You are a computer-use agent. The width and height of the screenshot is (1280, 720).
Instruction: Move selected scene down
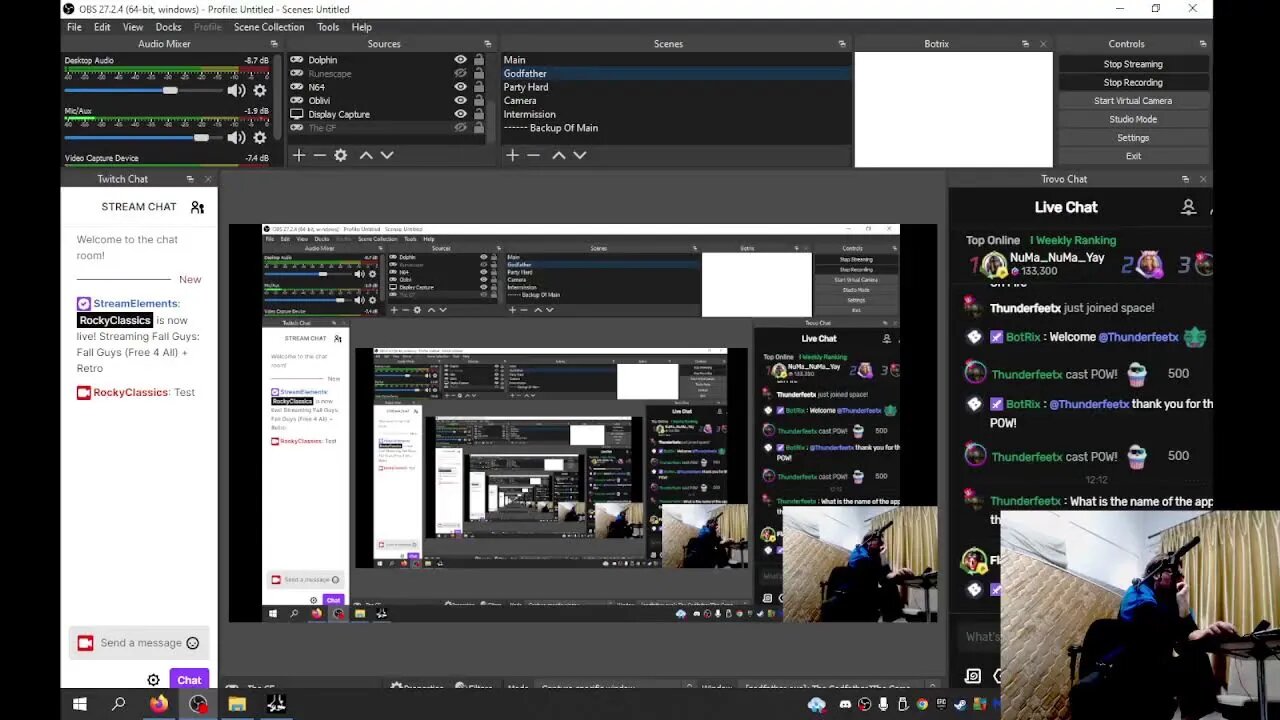click(579, 155)
